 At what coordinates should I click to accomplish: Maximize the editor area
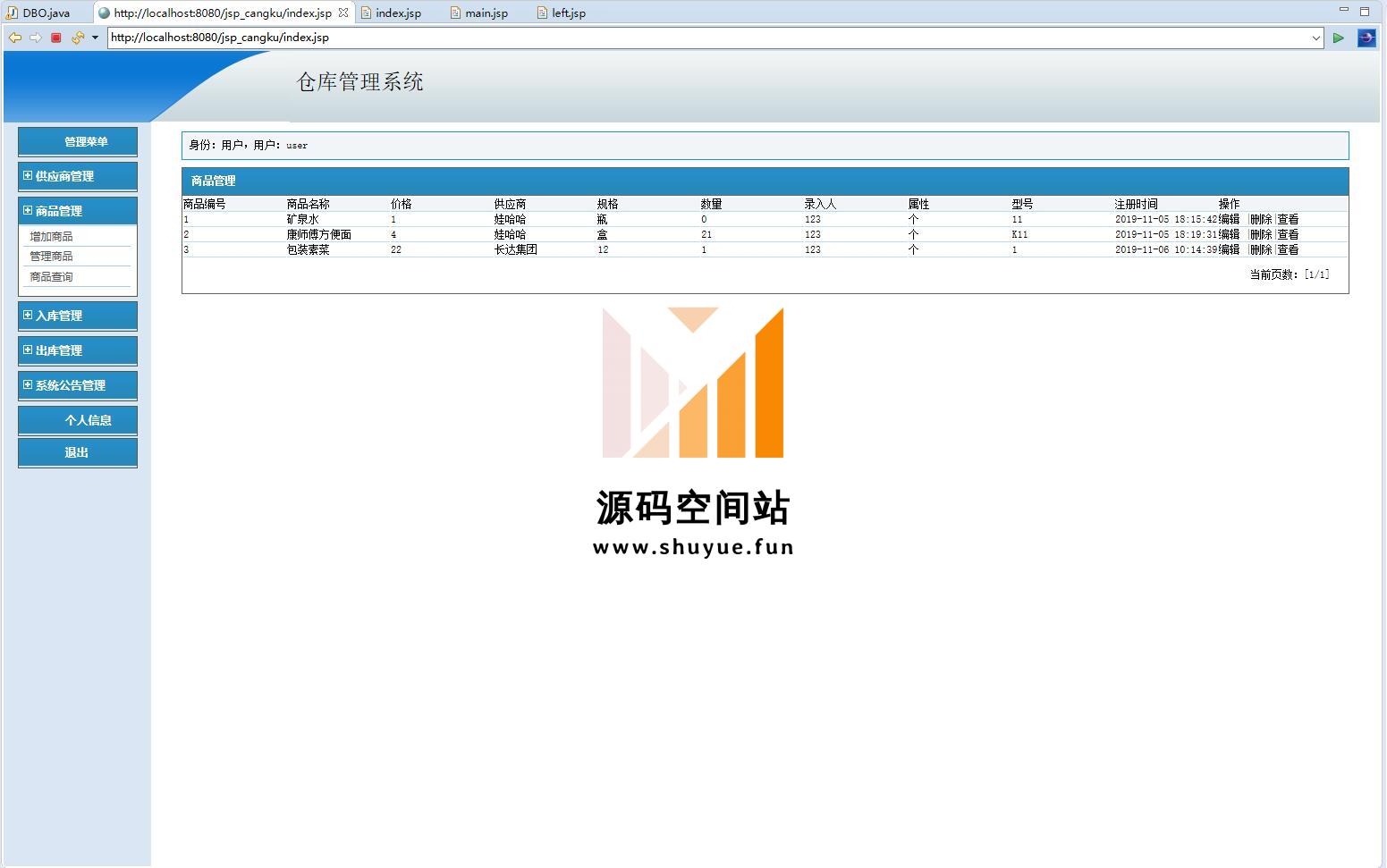[1365, 11]
